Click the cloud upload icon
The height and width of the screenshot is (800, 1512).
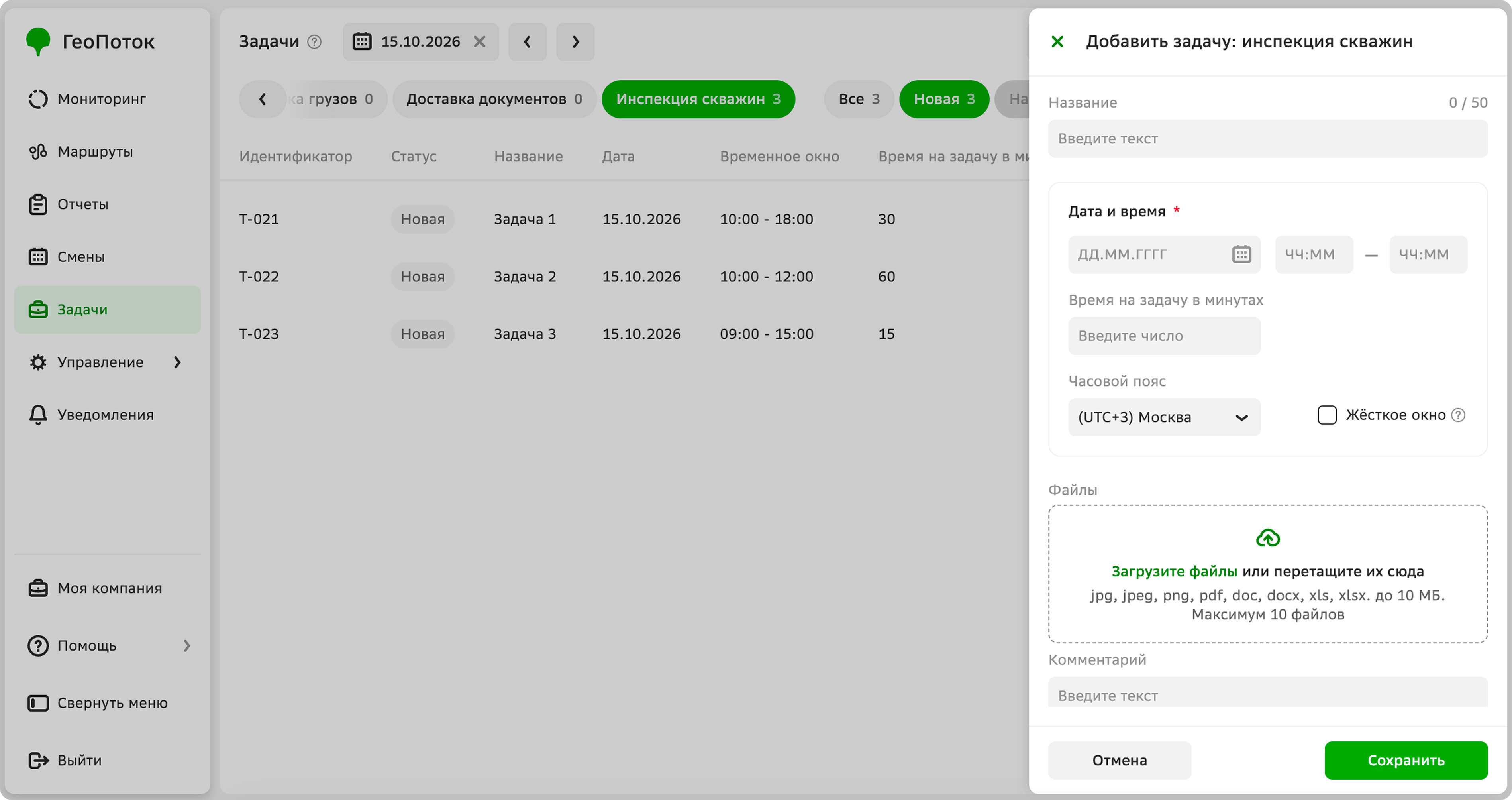pyautogui.click(x=1268, y=538)
